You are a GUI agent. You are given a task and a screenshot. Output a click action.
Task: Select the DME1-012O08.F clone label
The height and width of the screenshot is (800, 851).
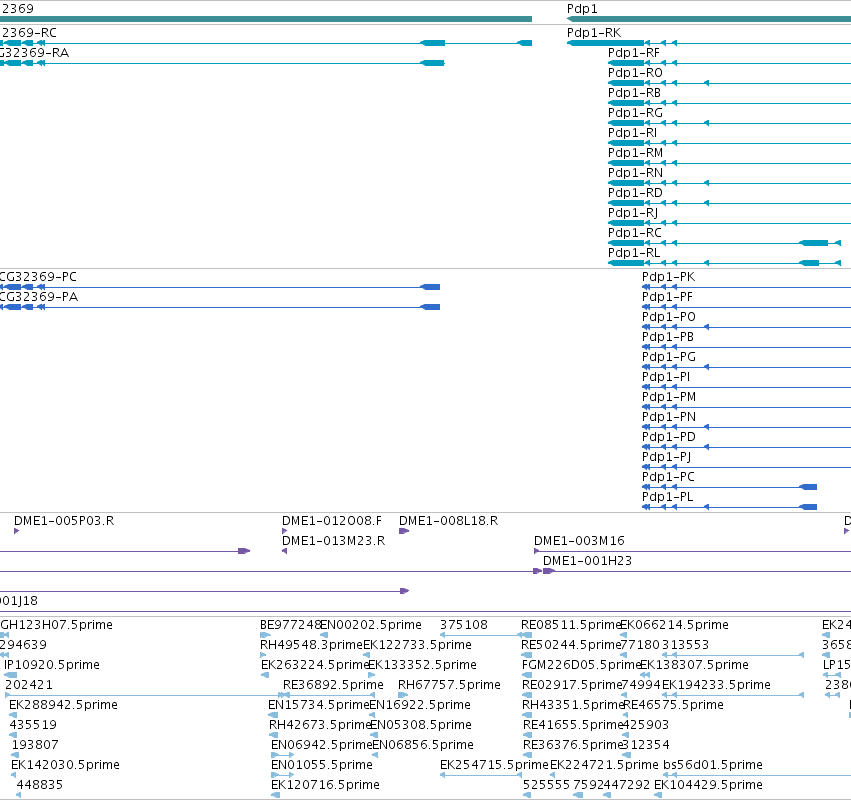coord(332,521)
